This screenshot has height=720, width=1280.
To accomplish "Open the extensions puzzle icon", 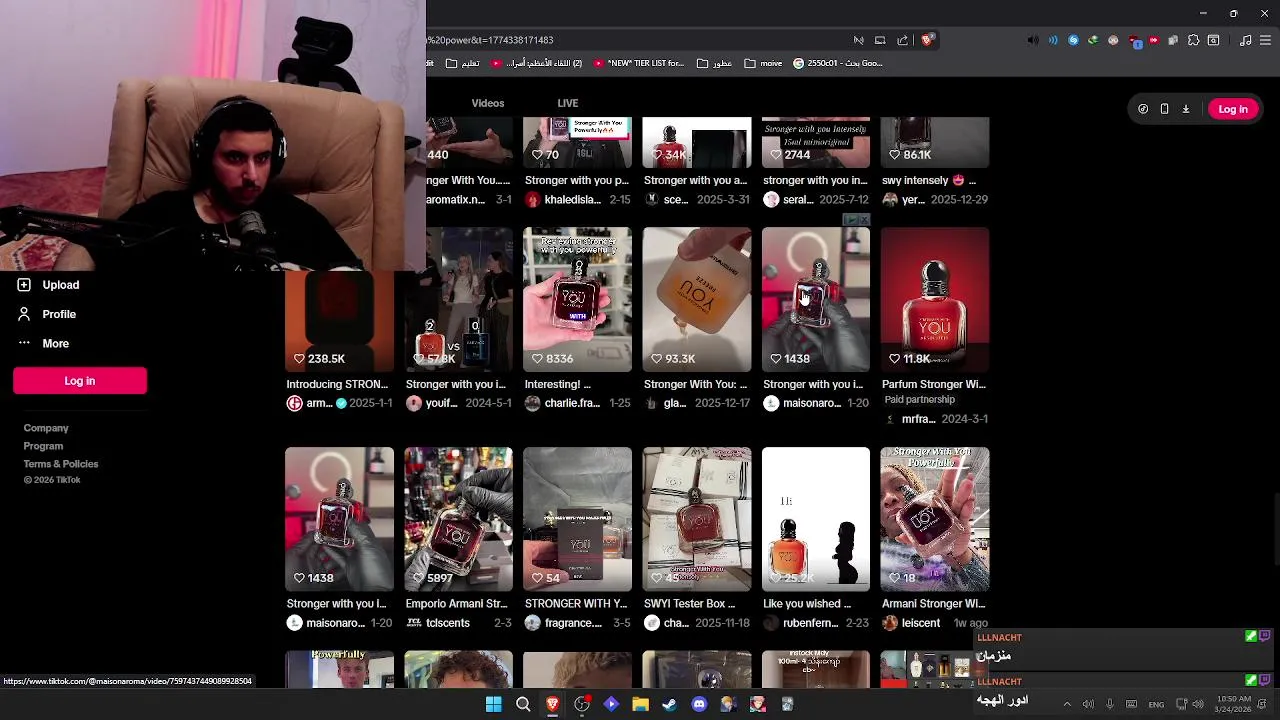I will tap(1193, 40).
